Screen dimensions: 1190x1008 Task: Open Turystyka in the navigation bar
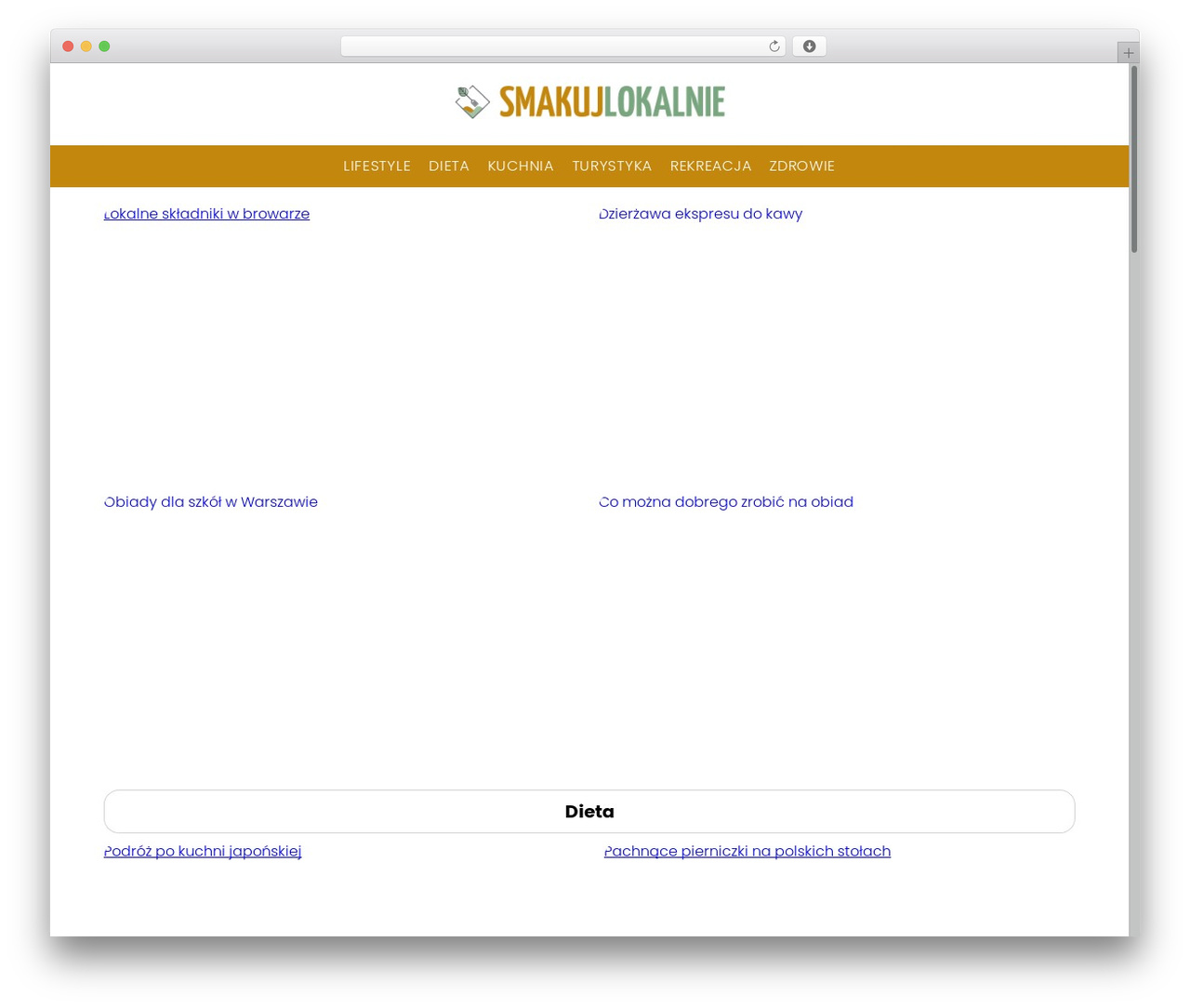pos(612,166)
